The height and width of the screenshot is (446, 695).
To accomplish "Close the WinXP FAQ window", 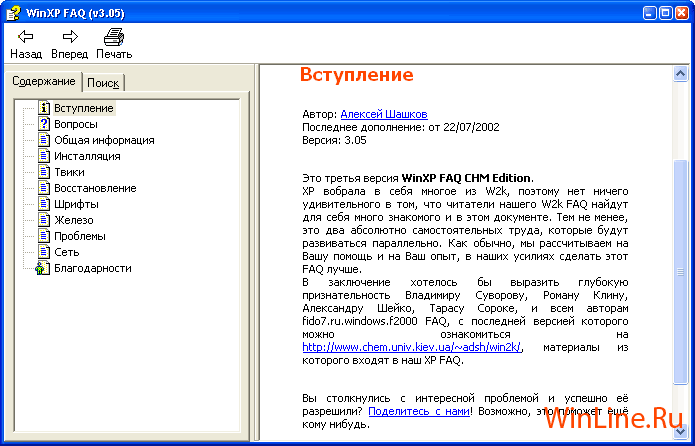I will (682, 12).
